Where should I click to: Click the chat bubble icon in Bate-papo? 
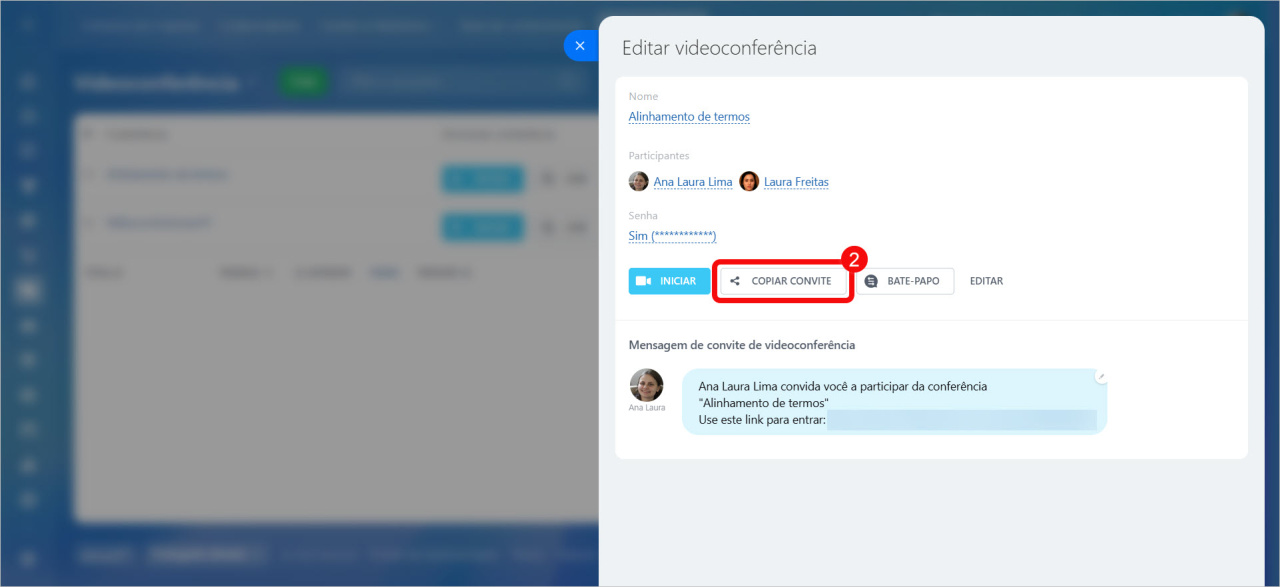(871, 281)
